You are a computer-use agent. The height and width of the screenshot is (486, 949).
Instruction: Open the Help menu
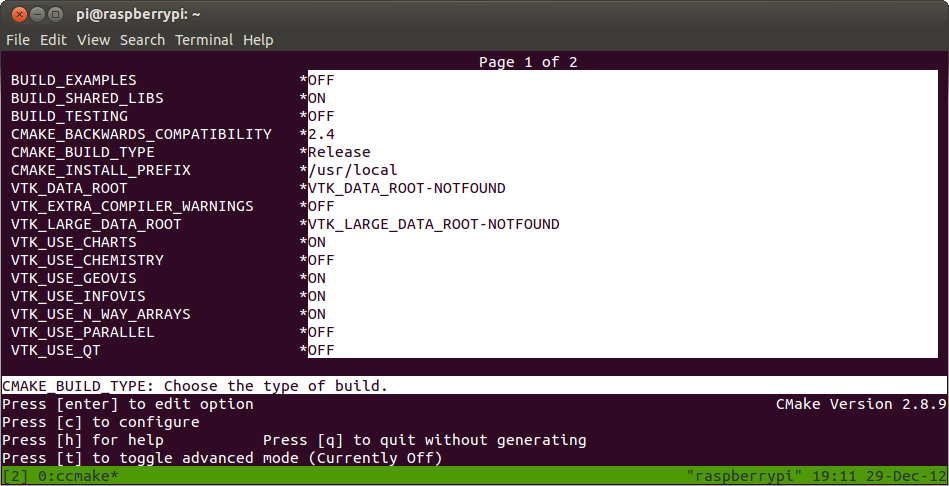(x=258, y=40)
